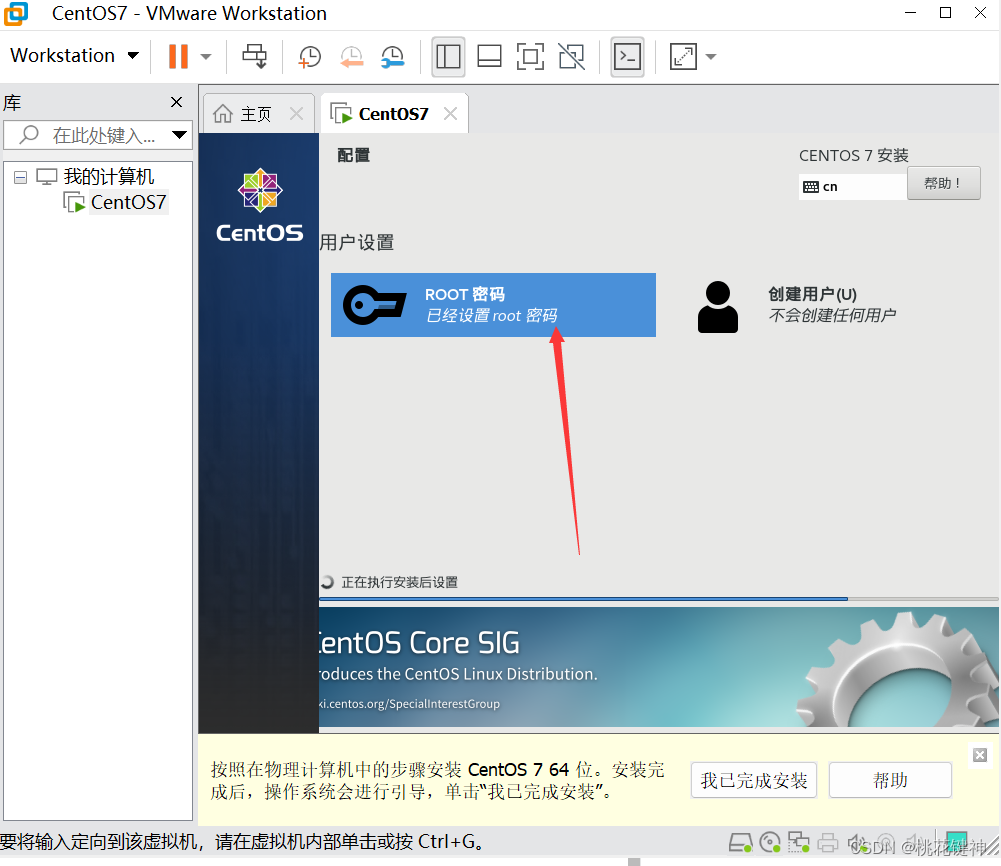Click the VMware Workstation title icon
Screen dimensions: 1001x866
16,13
